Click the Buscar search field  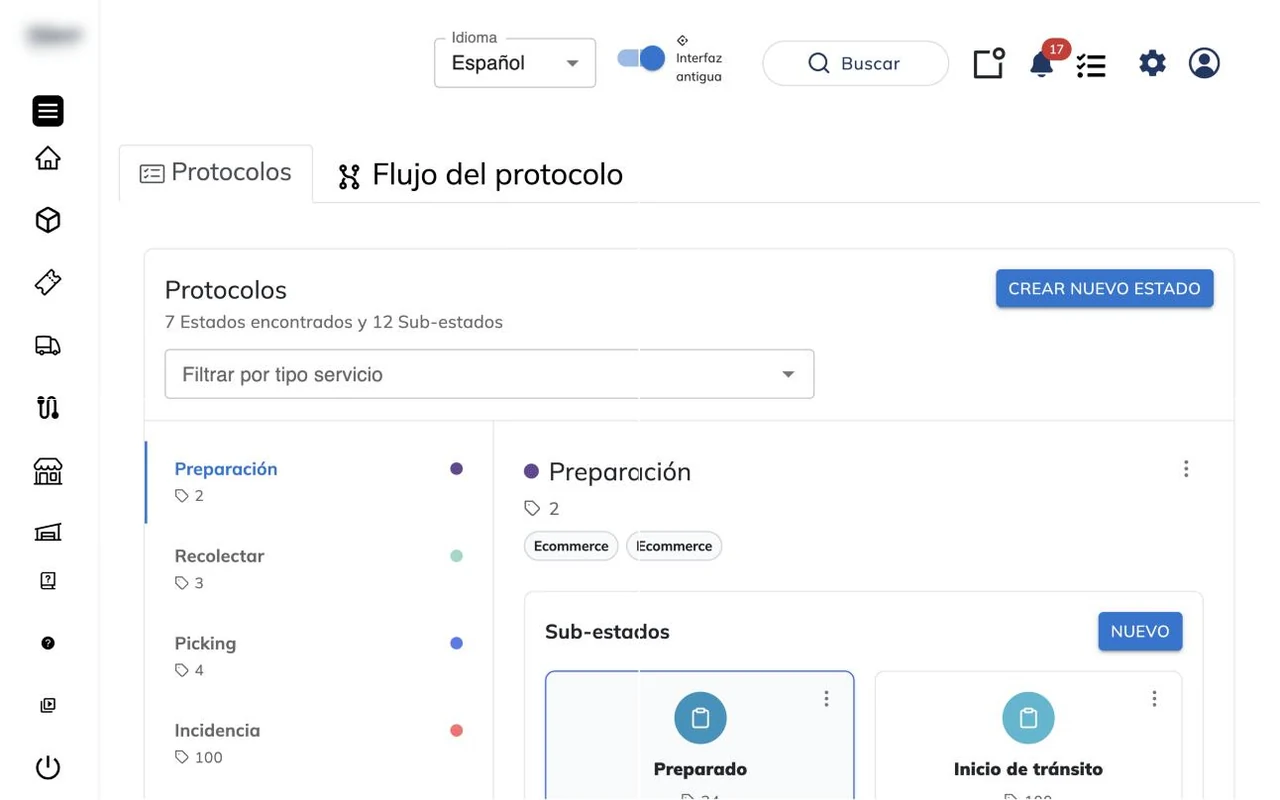[x=855, y=63]
